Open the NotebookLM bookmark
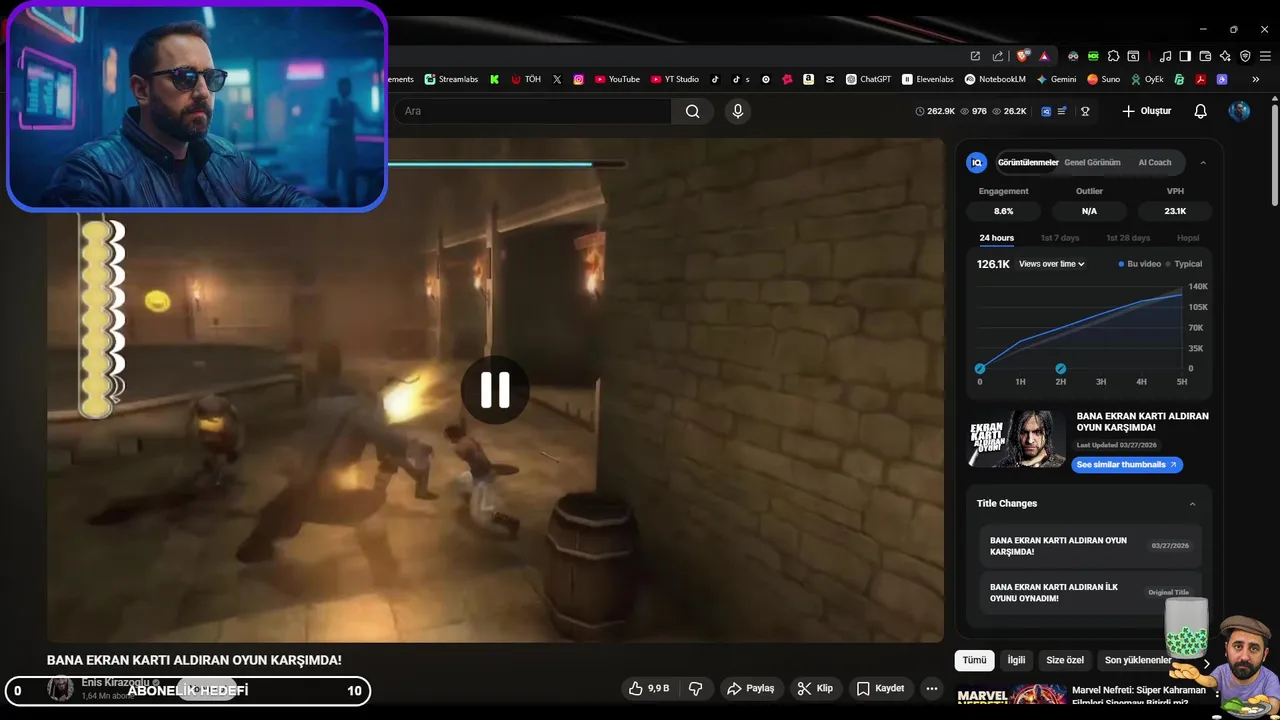 pyautogui.click(x=995, y=79)
